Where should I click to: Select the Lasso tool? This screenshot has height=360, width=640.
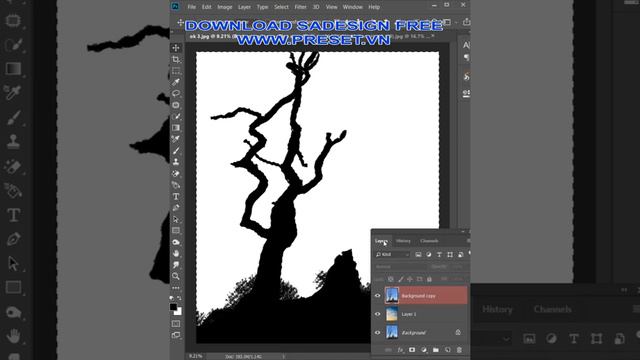(x=176, y=93)
